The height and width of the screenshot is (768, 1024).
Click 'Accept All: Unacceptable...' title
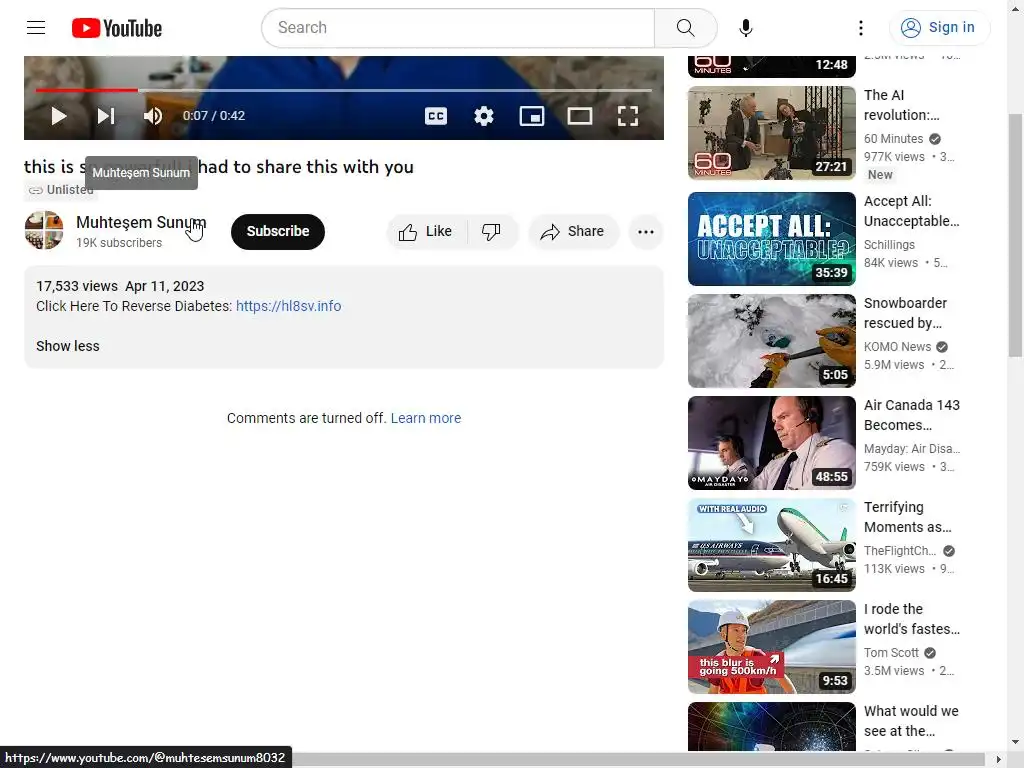tap(912, 211)
